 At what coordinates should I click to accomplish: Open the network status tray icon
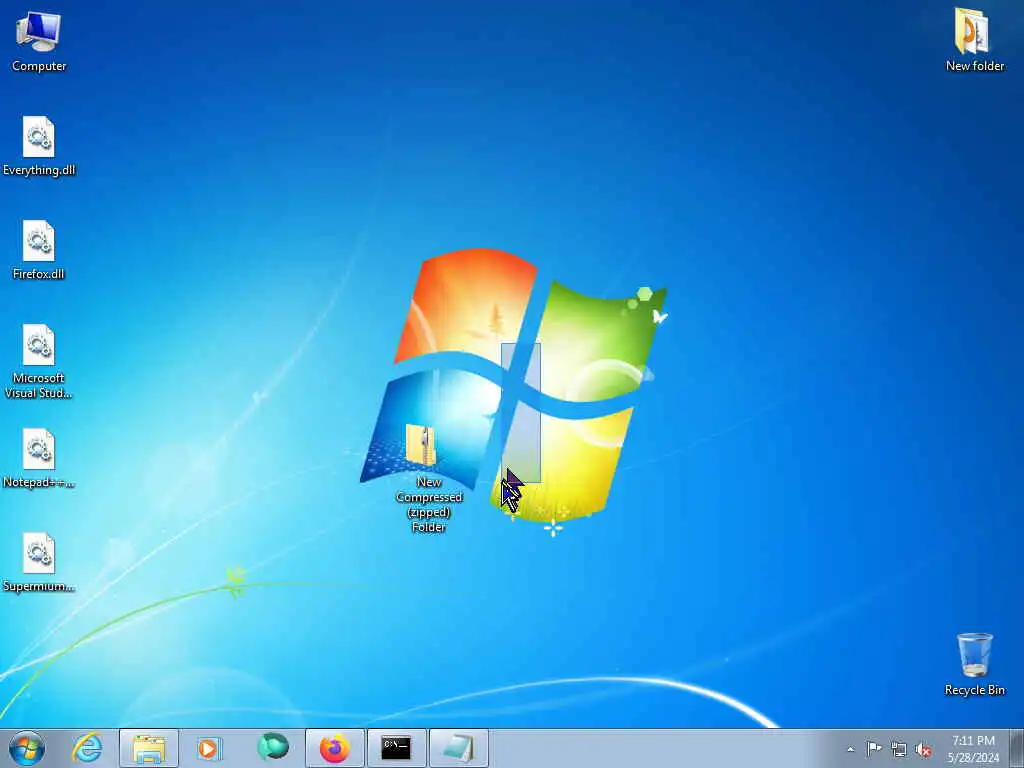click(x=899, y=749)
